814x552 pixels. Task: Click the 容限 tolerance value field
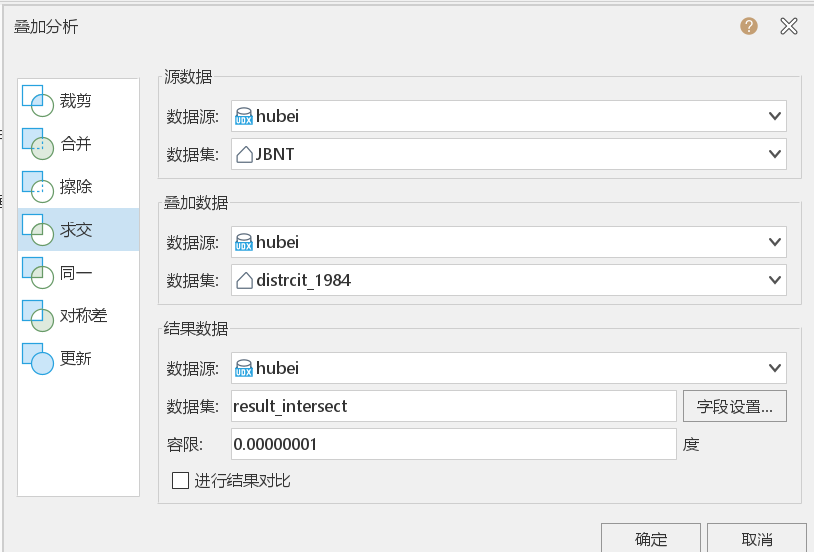pyautogui.click(x=454, y=444)
